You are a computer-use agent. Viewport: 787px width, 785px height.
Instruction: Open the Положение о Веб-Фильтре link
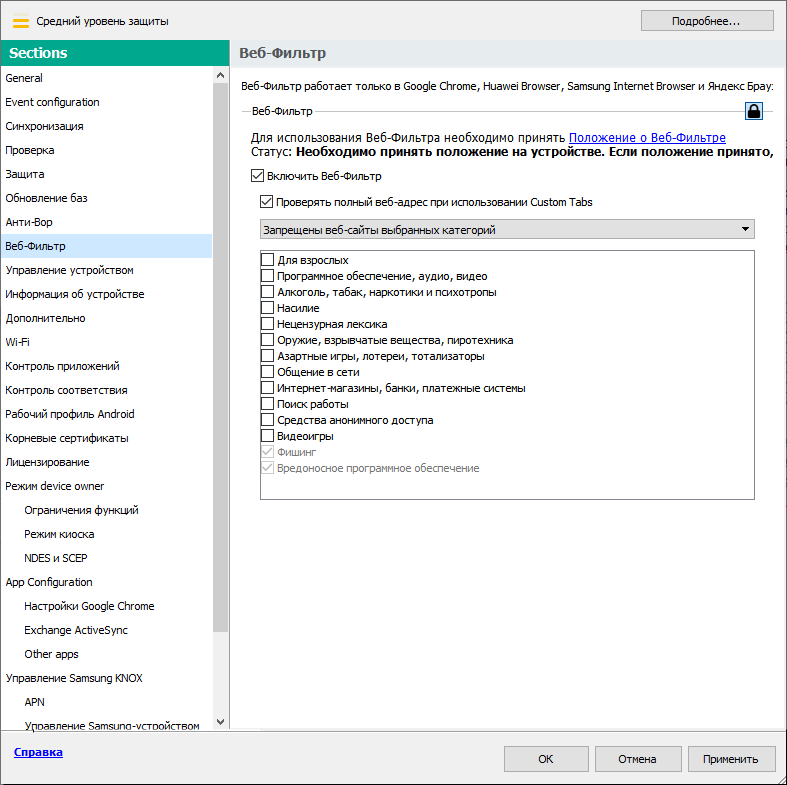tap(647, 138)
